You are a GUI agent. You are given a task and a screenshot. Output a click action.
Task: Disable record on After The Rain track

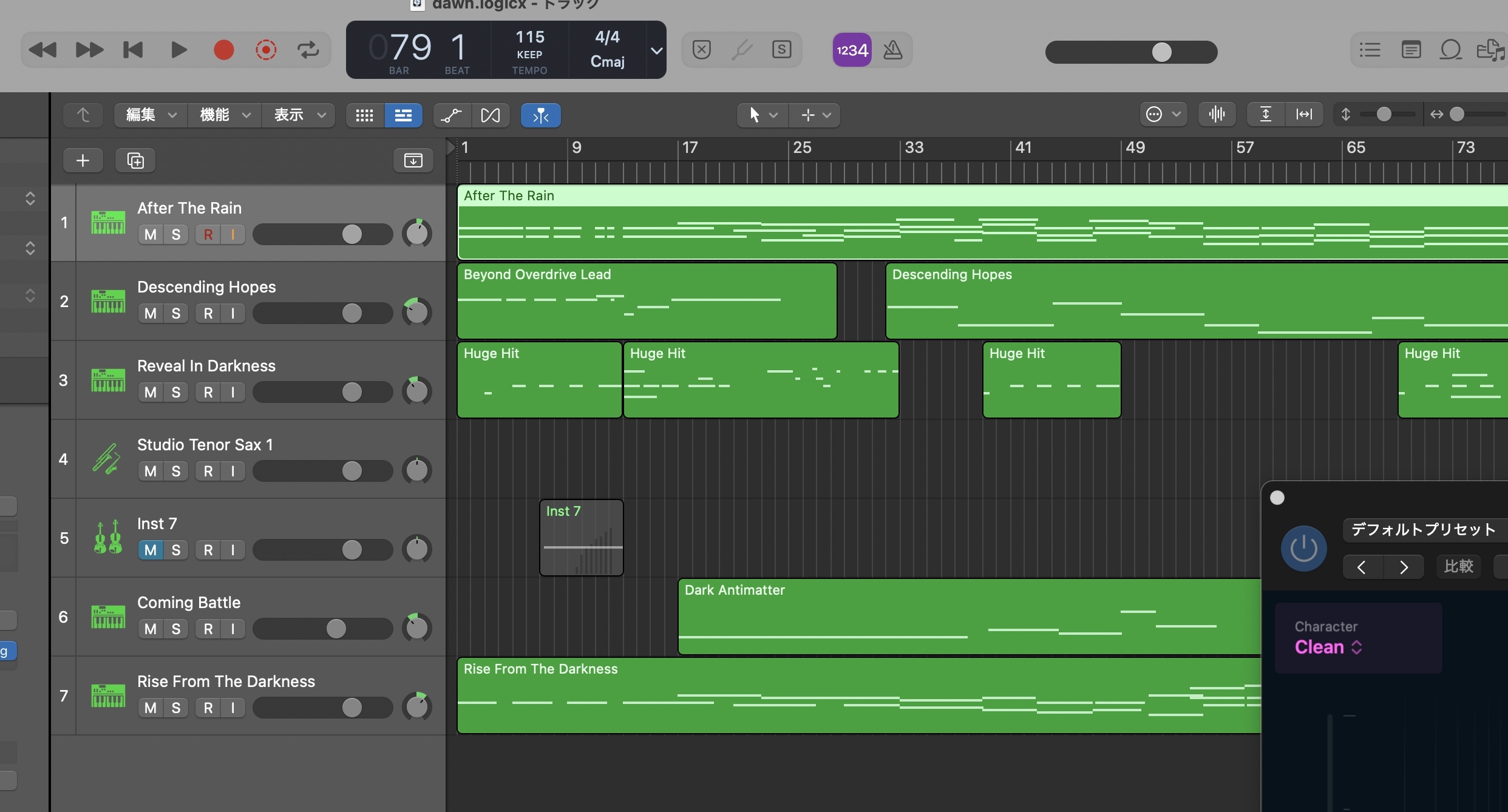coord(208,234)
